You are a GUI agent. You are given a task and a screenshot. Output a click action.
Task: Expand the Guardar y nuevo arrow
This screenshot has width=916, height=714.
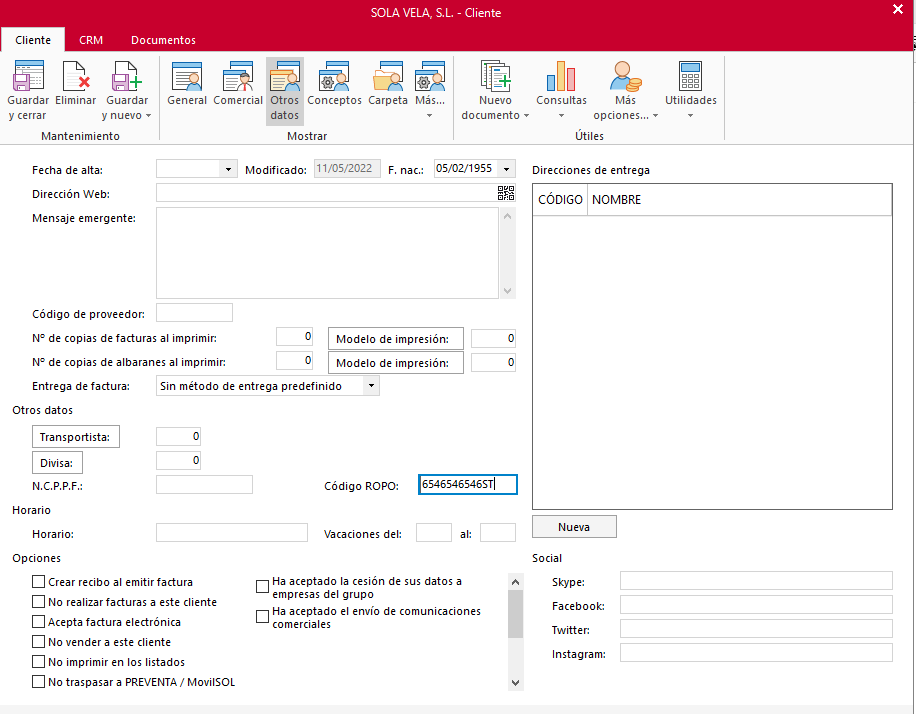tap(148, 116)
